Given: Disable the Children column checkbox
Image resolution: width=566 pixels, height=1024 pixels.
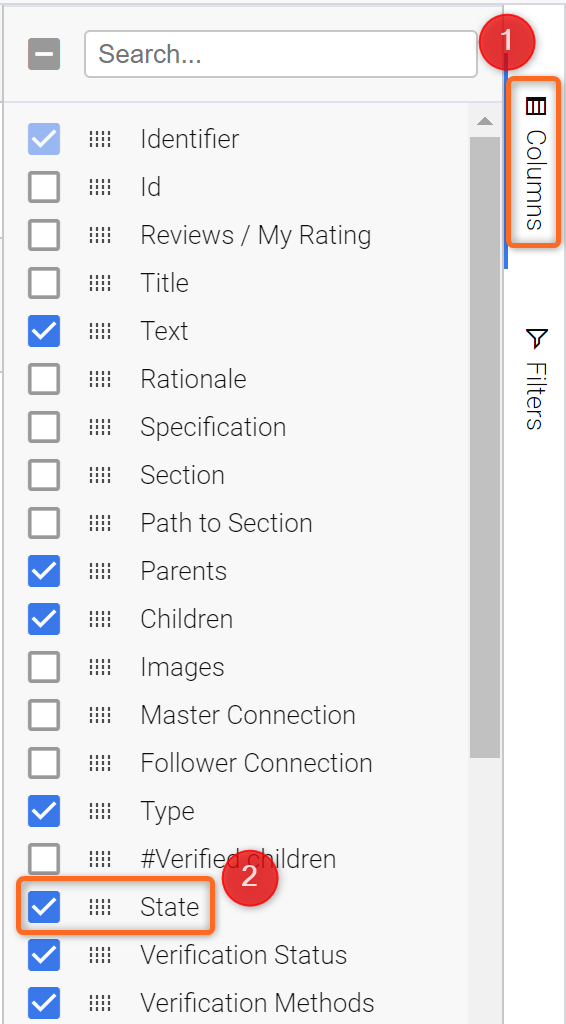Looking at the screenshot, I should click(44, 619).
